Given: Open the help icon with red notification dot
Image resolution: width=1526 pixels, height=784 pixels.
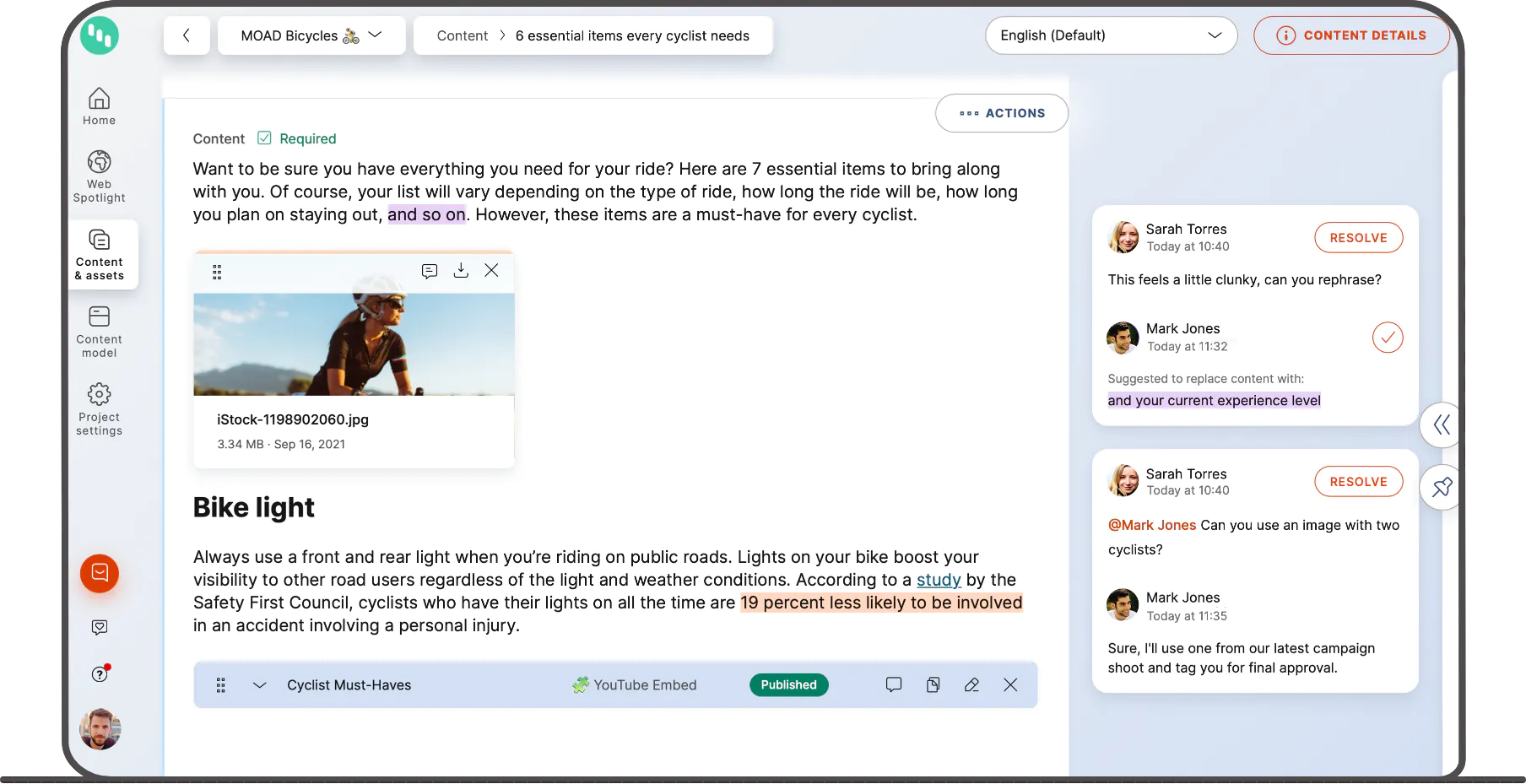Looking at the screenshot, I should click(x=100, y=673).
